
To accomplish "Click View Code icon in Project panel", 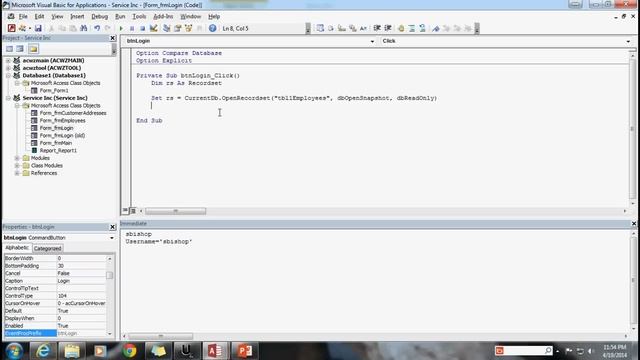I will (x=9, y=49).
